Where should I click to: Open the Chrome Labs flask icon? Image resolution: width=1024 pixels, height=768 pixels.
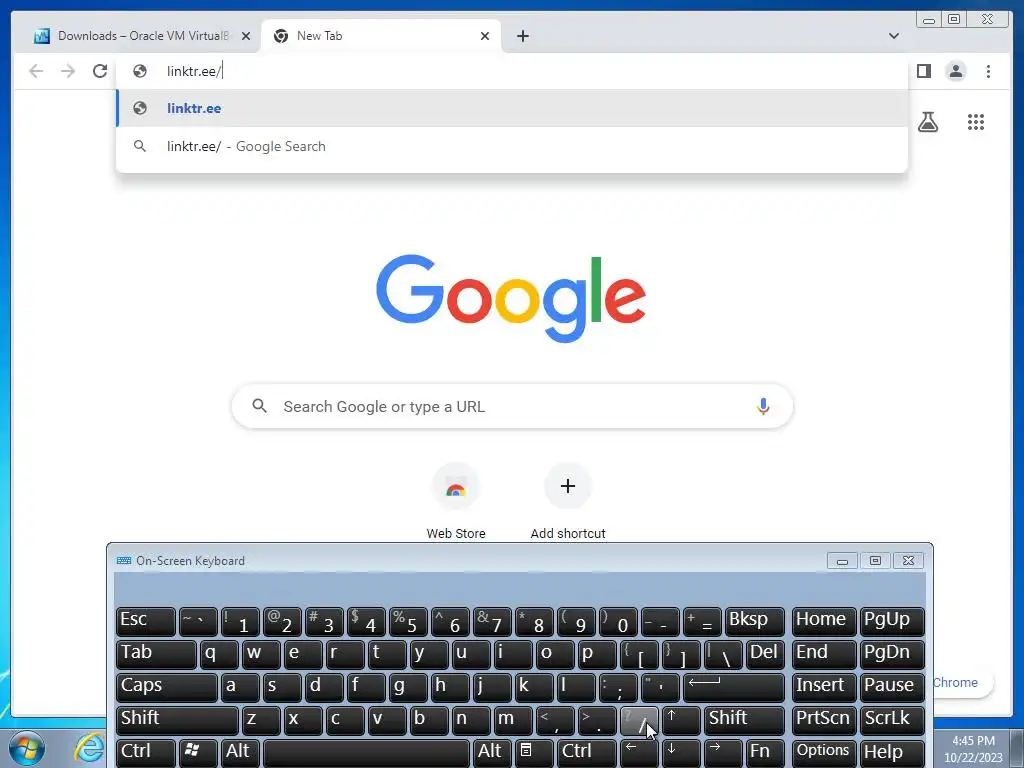click(x=927, y=121)
